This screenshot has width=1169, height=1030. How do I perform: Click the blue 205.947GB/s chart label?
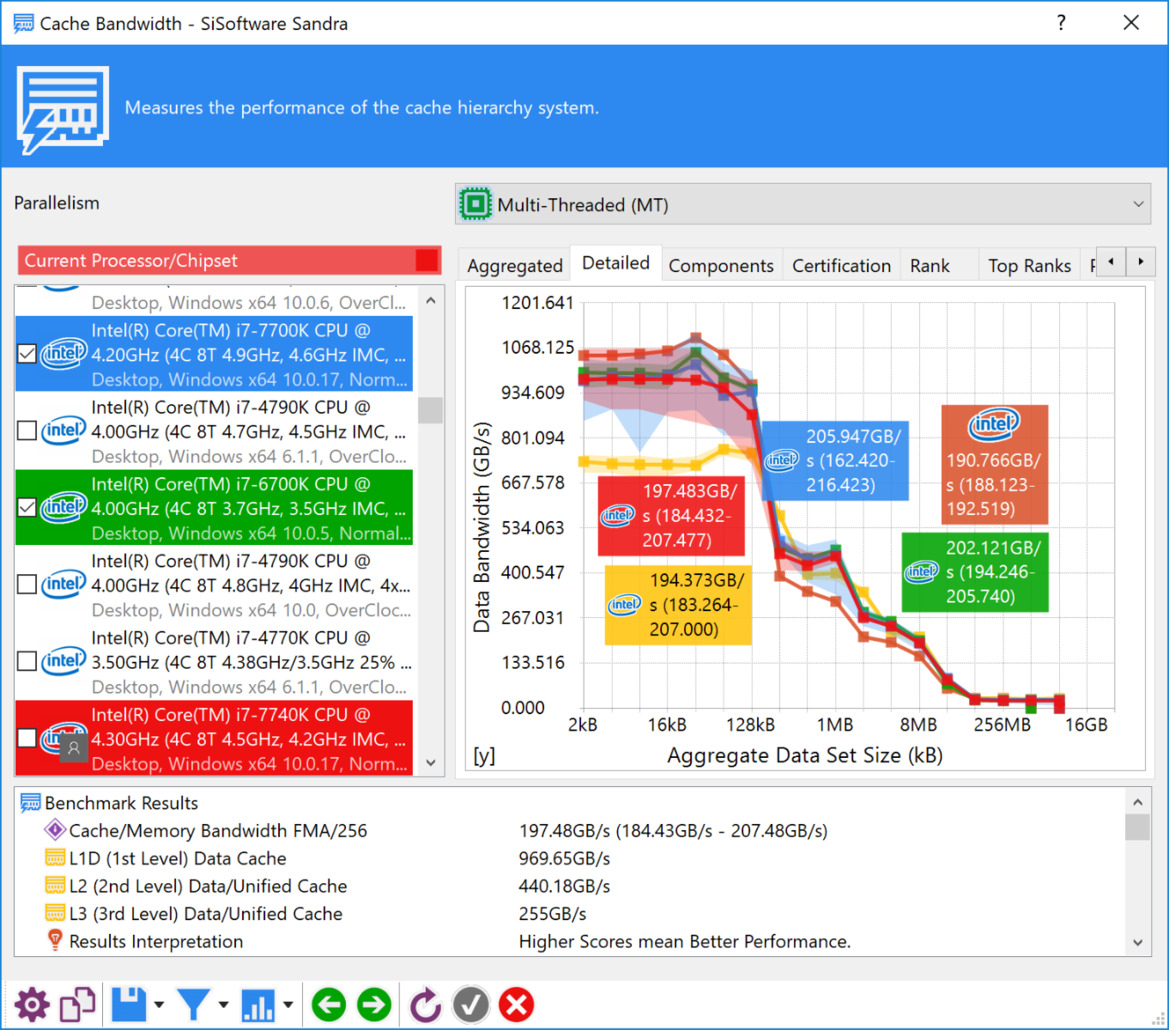(835, 461)
